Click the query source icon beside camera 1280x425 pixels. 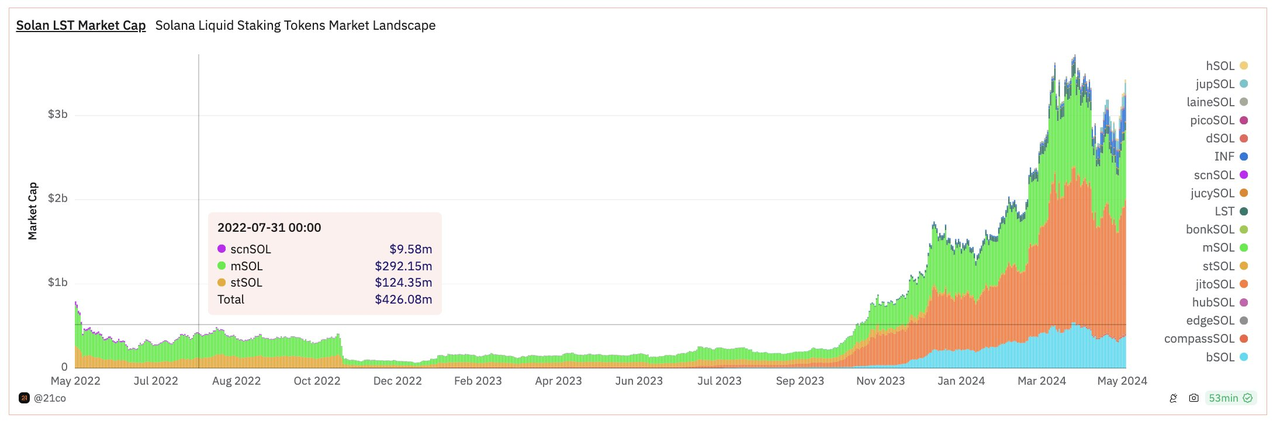click(x=1173, y=398)
